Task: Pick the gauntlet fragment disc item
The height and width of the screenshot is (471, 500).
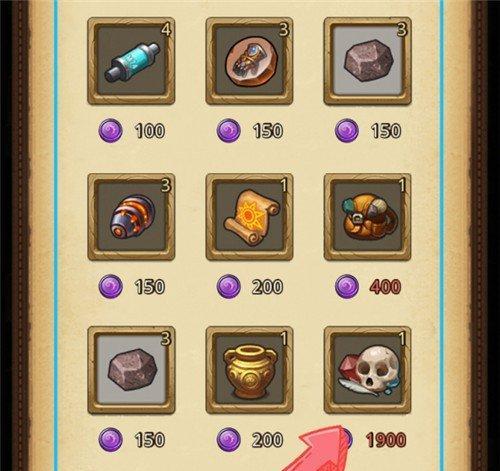Action: (250, 61)
